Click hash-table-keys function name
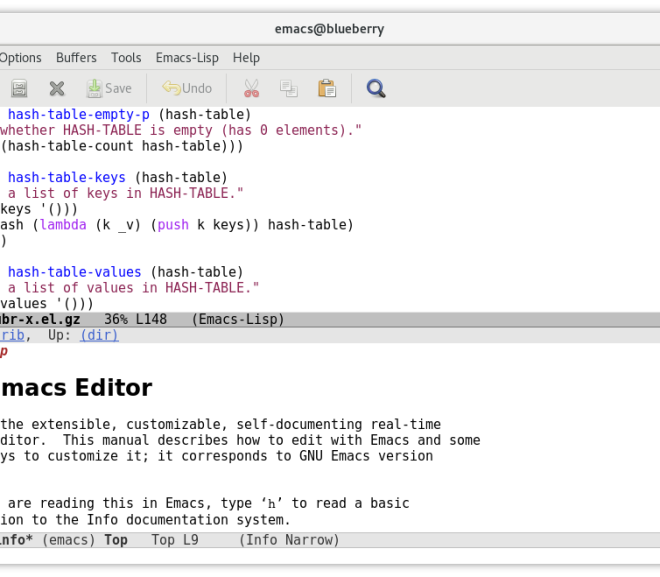 pyautogui.click(x=67, y=178)
